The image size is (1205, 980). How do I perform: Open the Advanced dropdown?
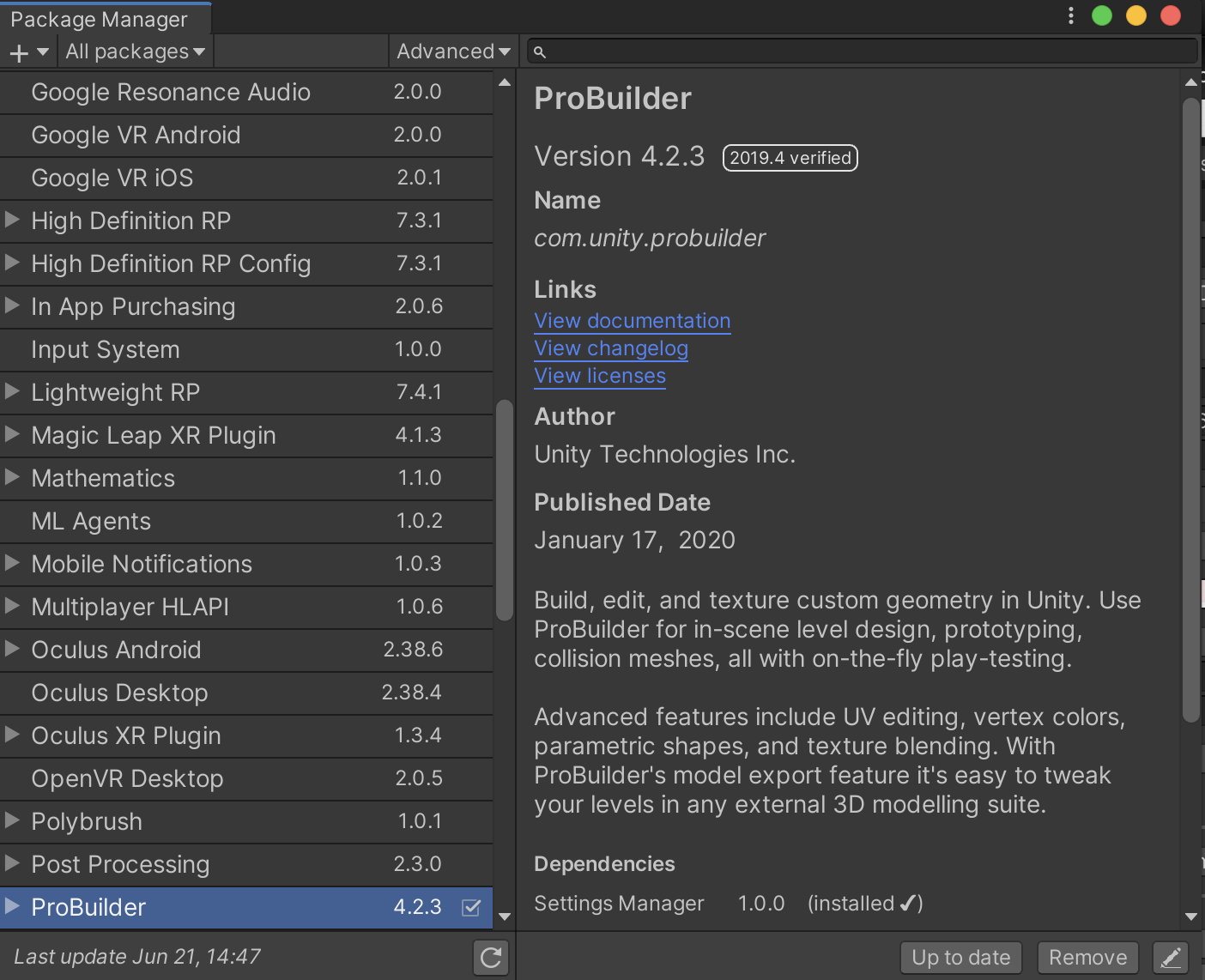click(x=452, y=52)
